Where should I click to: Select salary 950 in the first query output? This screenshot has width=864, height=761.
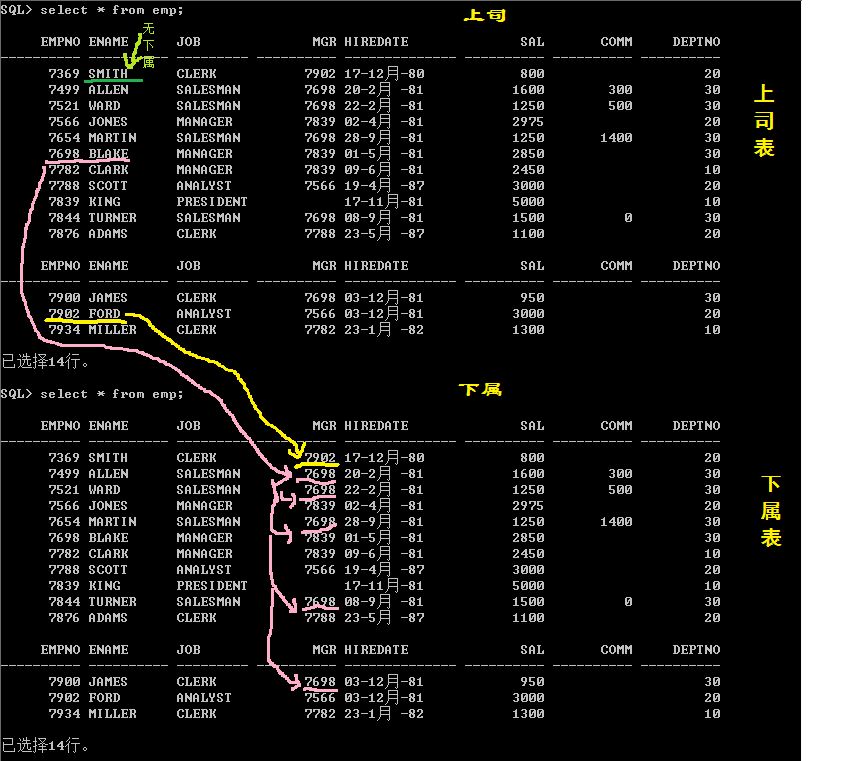532,298
